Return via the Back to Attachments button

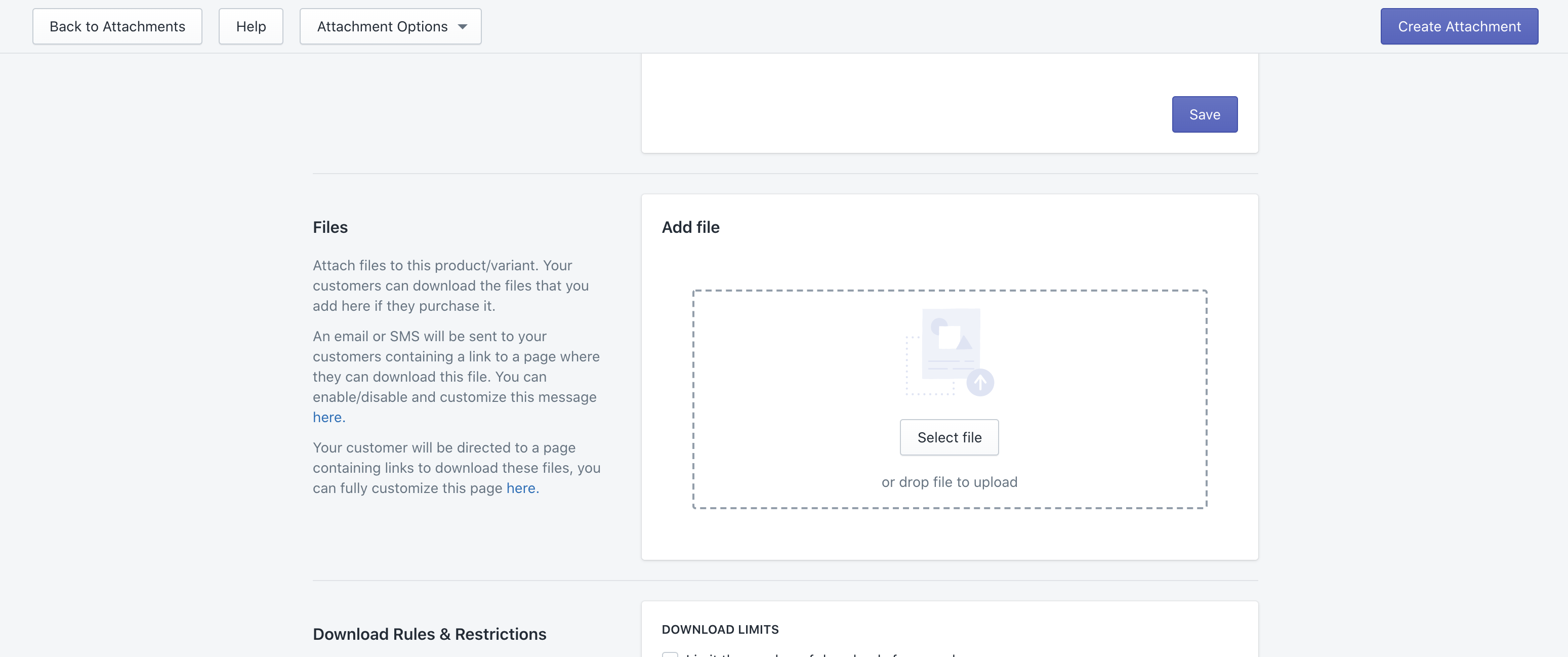[x=117, y=26]
